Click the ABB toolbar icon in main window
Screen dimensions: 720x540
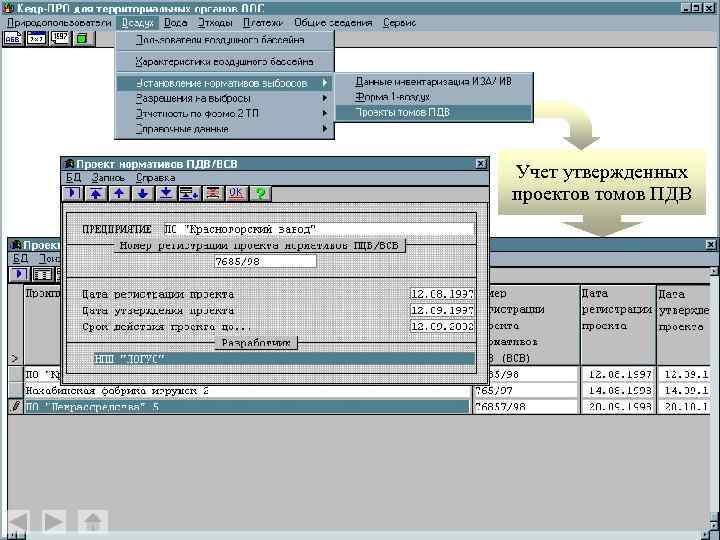[12, 39]
